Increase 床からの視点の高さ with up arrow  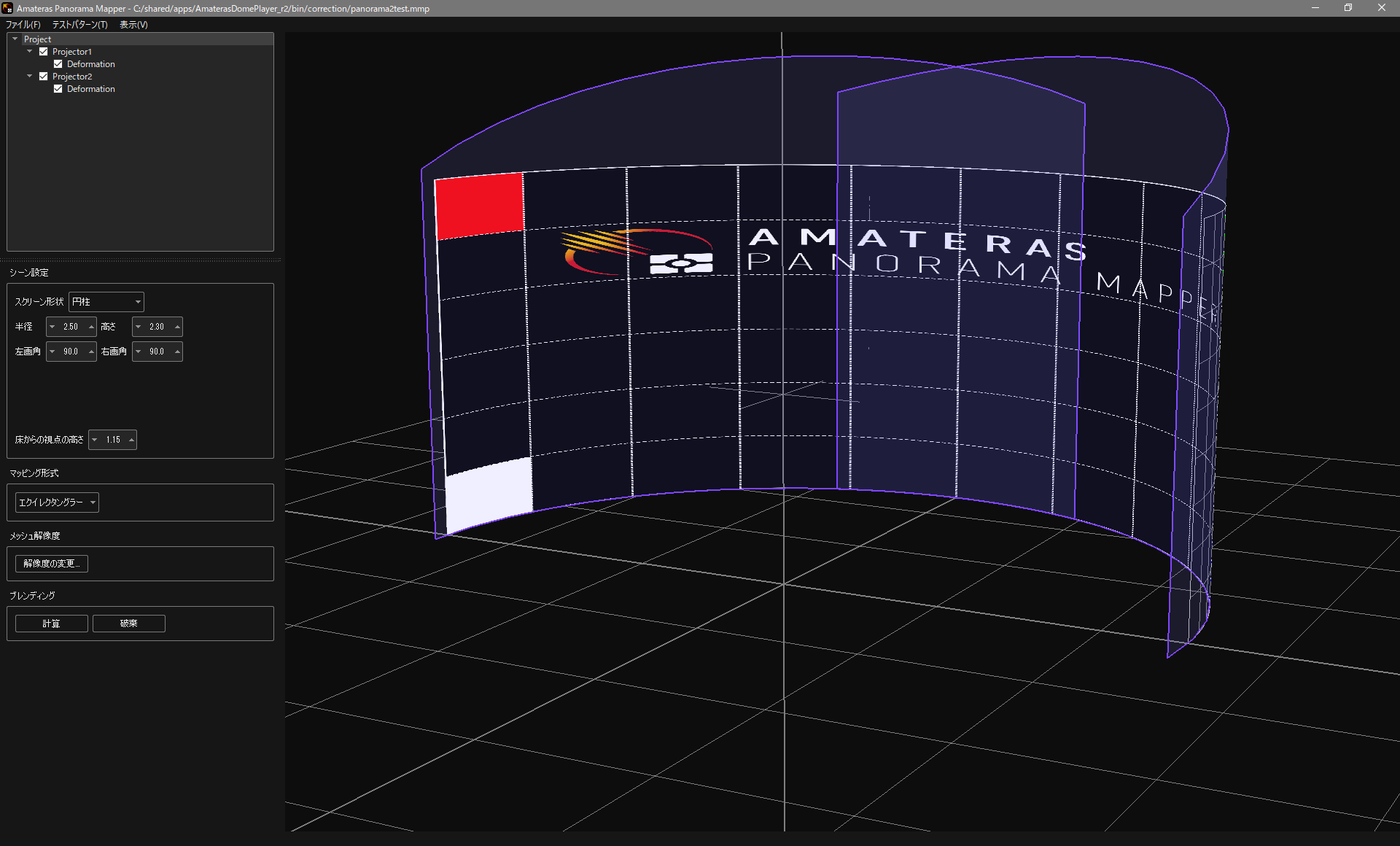[x=131, y=440]
